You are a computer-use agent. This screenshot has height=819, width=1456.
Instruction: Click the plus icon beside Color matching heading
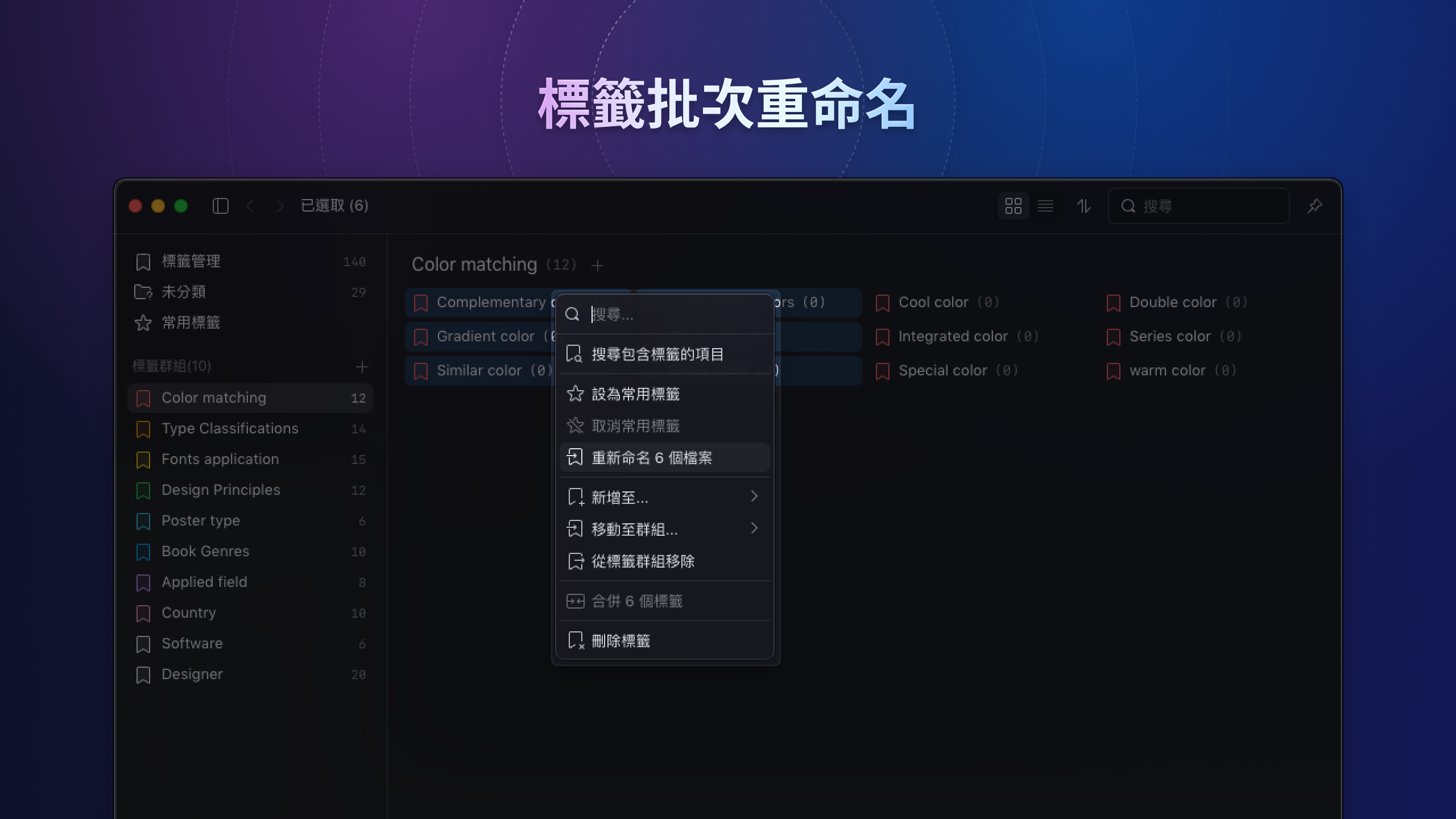(598, 265)
